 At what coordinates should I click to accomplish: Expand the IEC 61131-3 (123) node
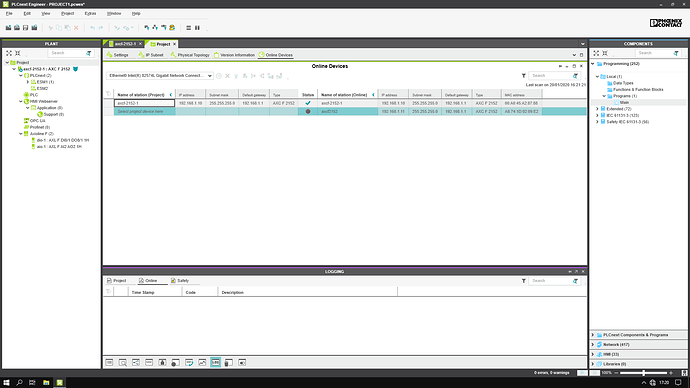point(597,115)
